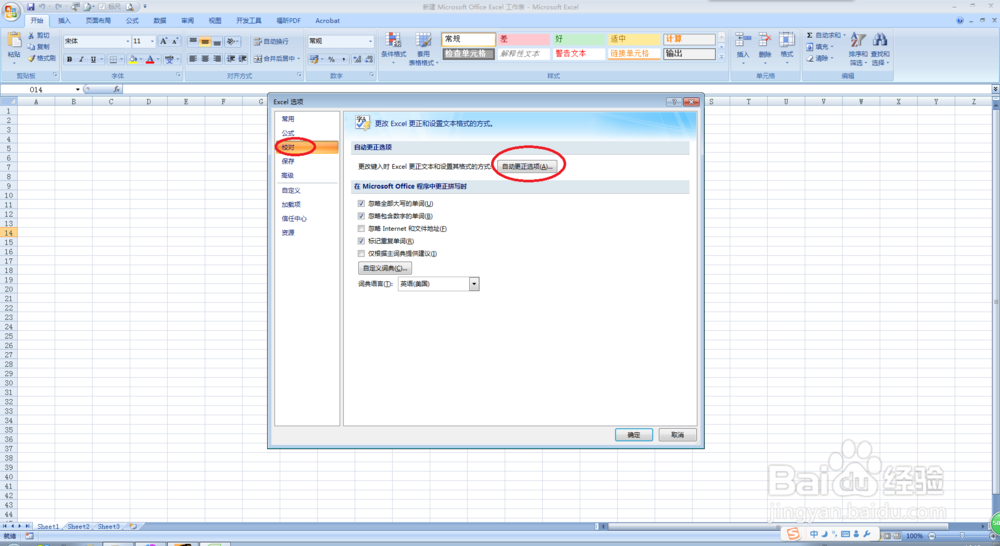Open the 数据 ribbon tab
Viewport: 1000px width, 546px height.
(159, 20)
